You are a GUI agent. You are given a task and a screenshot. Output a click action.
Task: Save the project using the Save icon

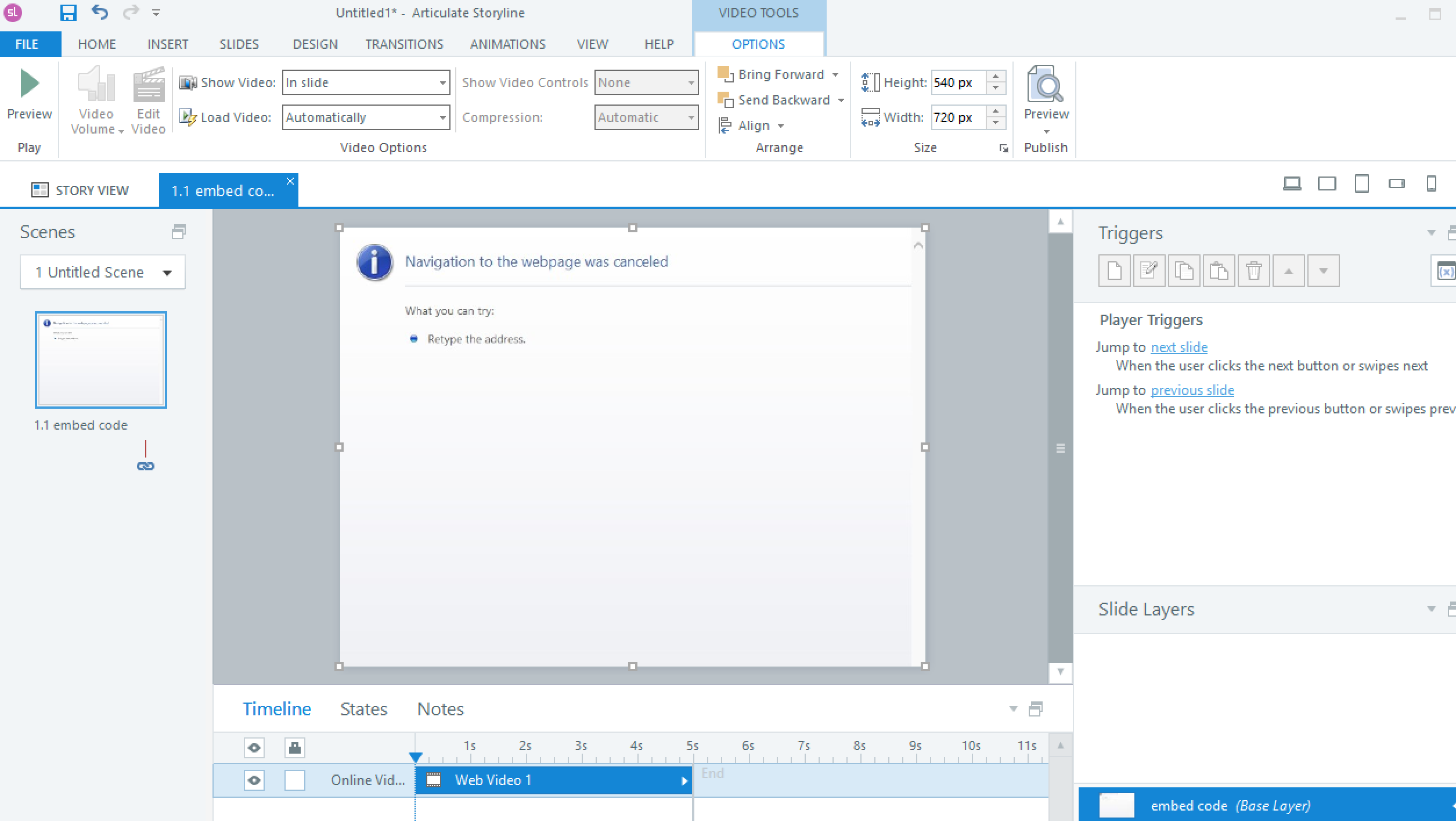[69, 12]
